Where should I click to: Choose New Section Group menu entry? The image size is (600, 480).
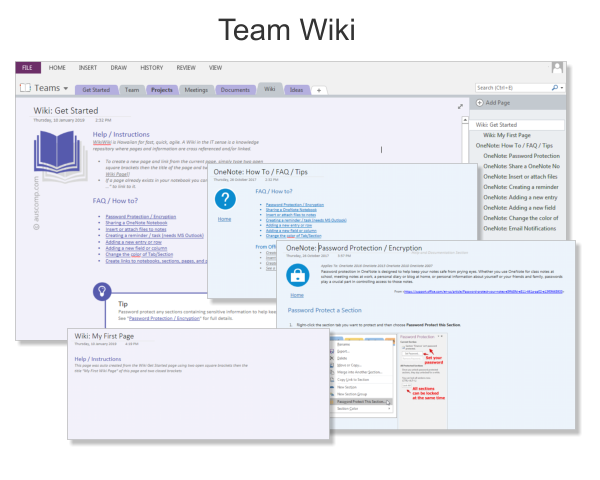[352, 394]
